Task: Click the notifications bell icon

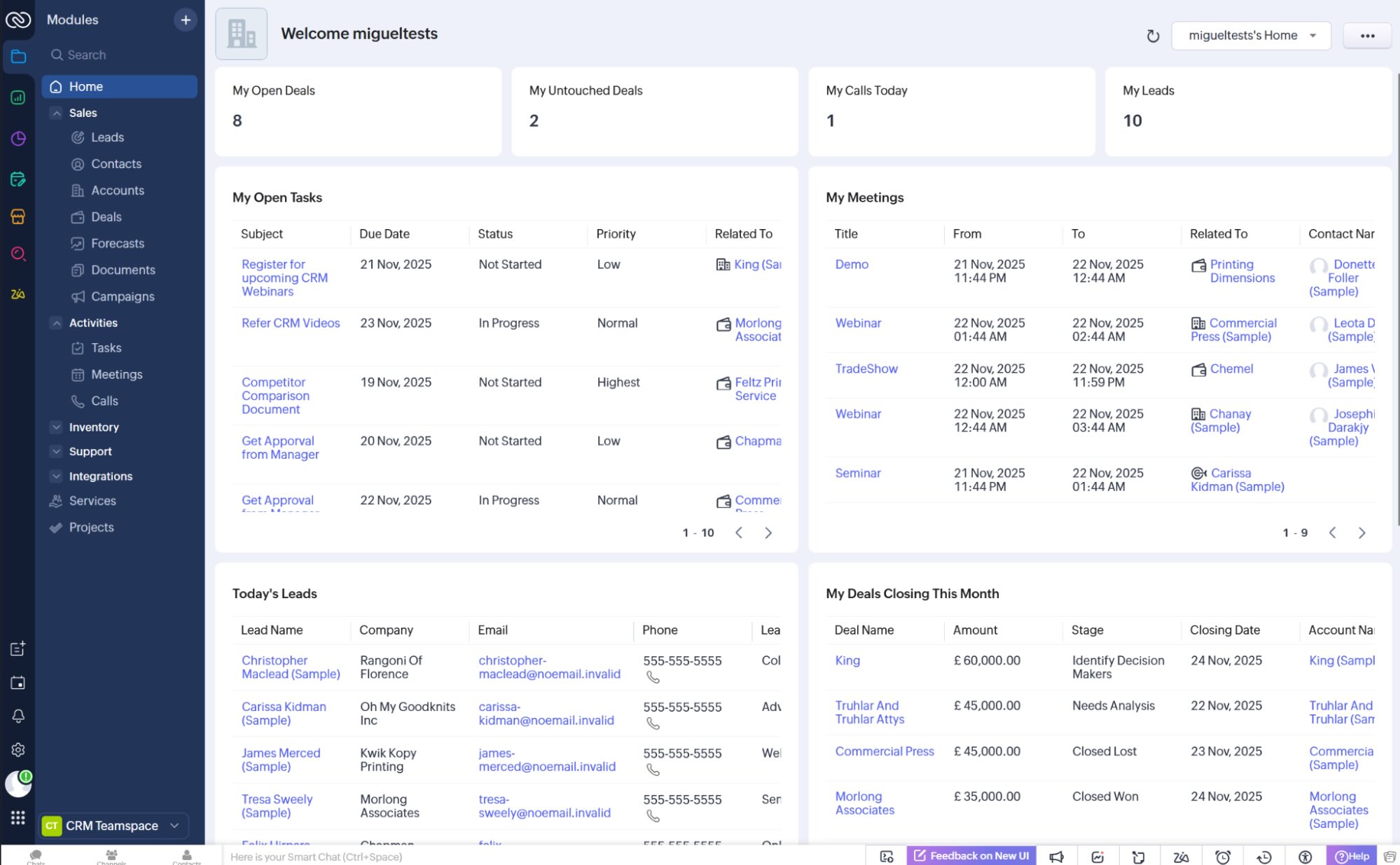Action: click(18, 716)
